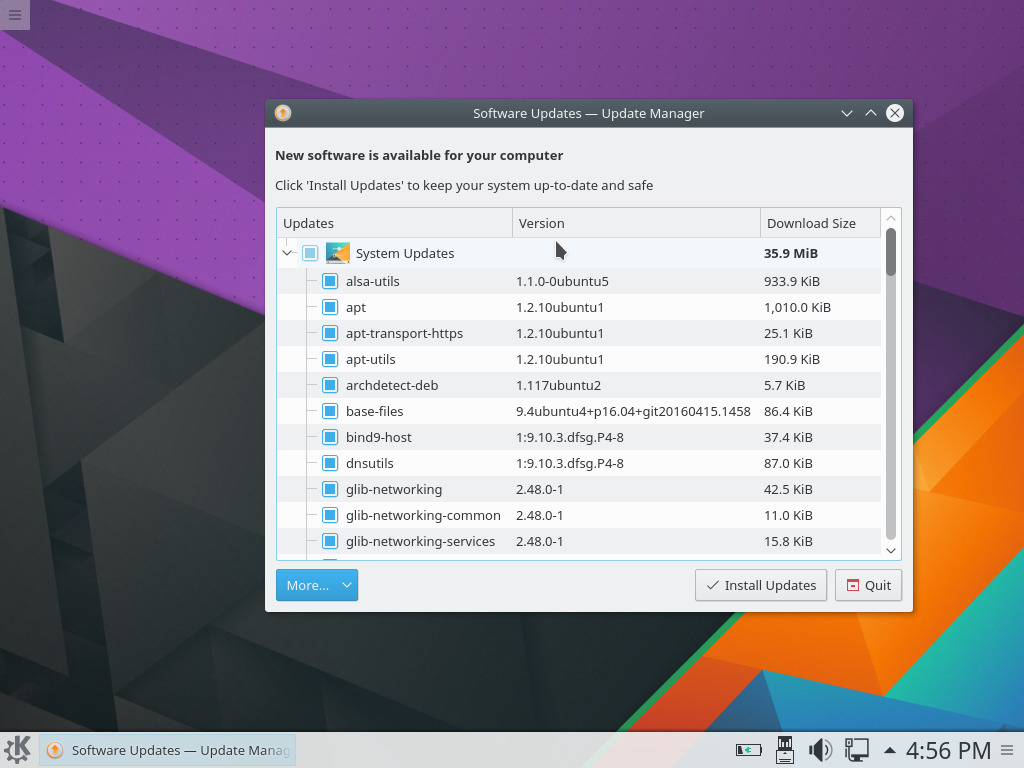Maximize the Update Manager window

click(871, 113)
